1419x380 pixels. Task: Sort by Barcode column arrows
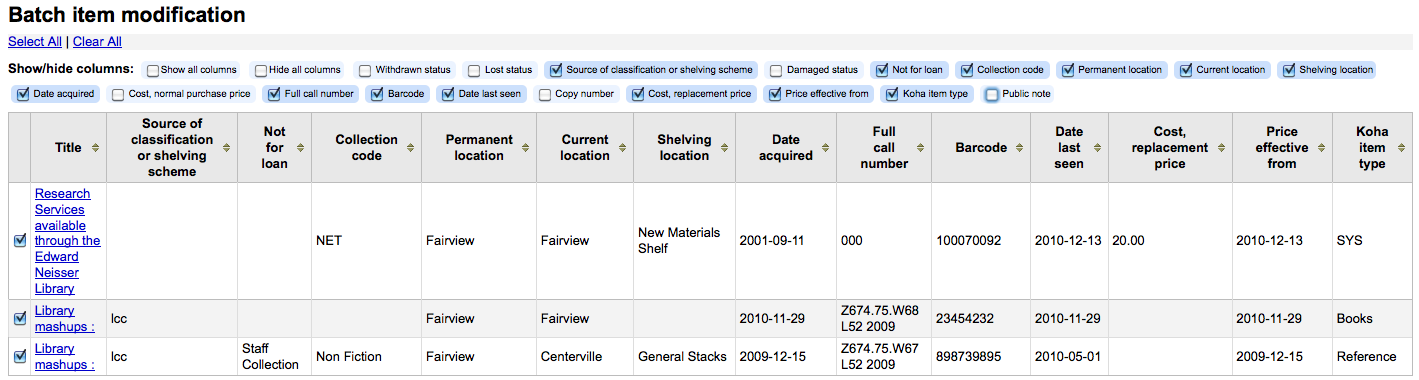click(x=1020, y=148)
